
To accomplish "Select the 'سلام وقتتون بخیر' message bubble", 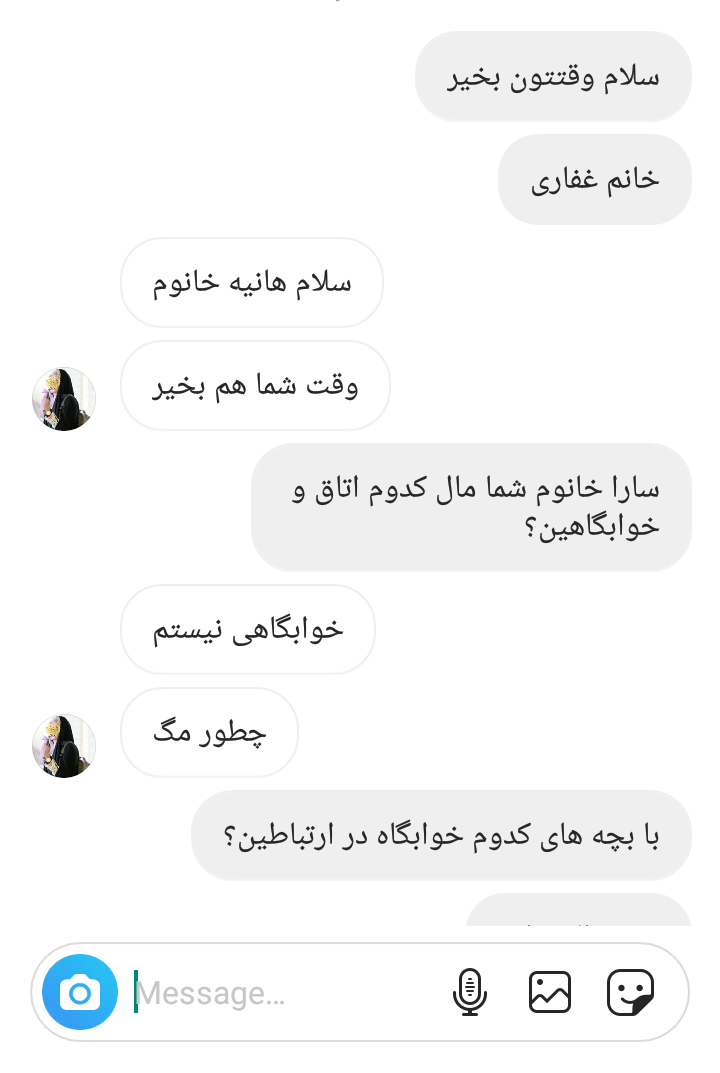I will click(x=553, y=77).
